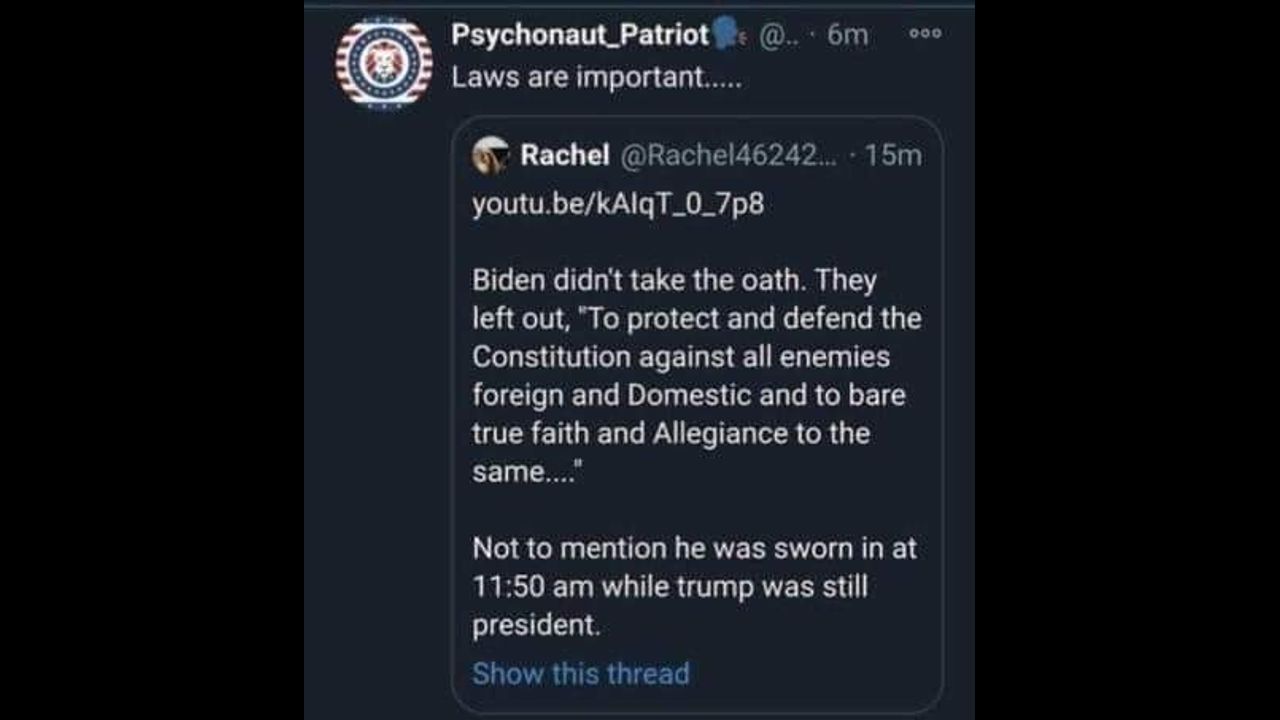Open the 6m timestamp of the tweet
This screenshot has height=720, width=1280.
[x=848, y=35]
